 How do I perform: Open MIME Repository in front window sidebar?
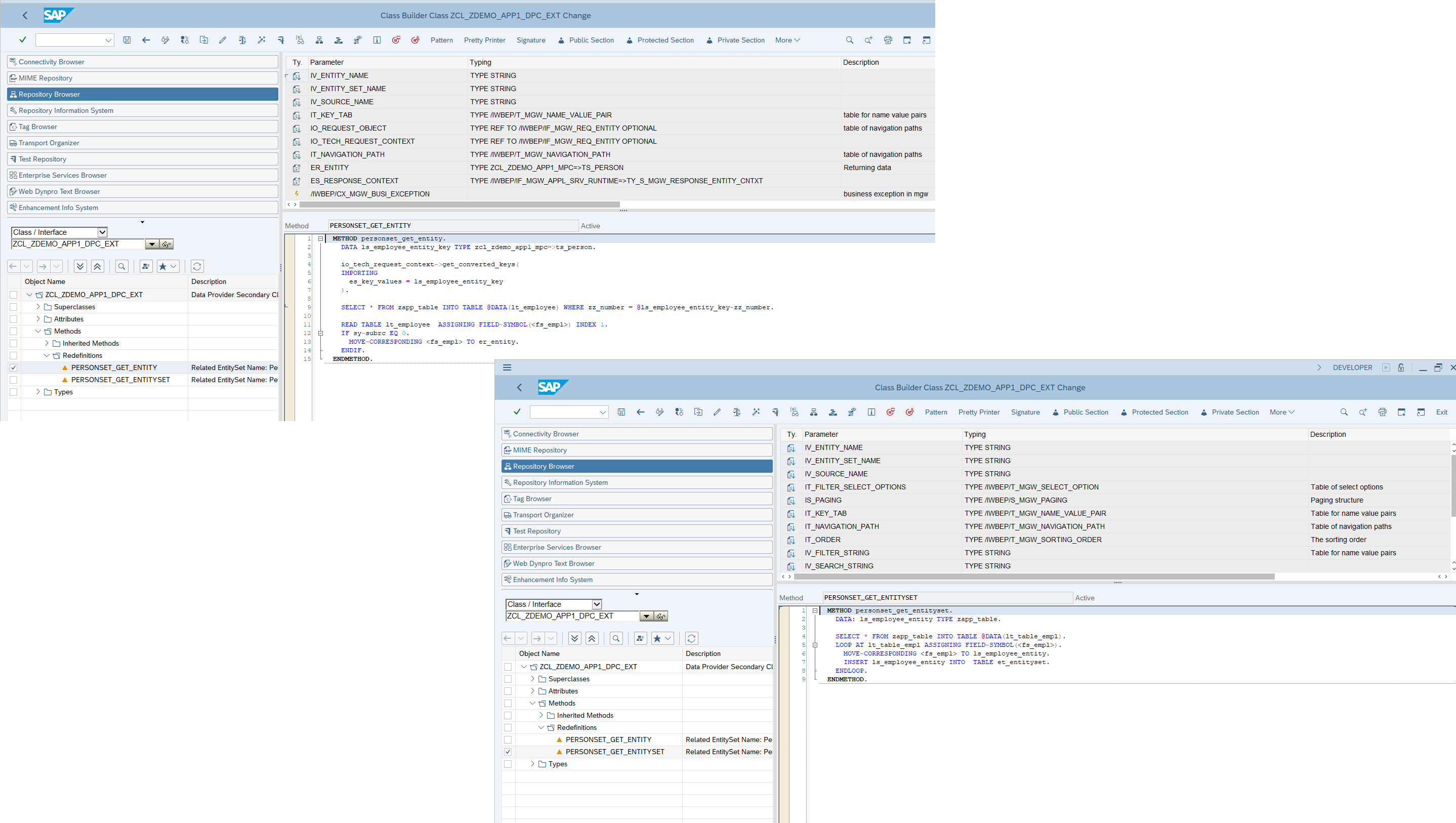point(637,450)
